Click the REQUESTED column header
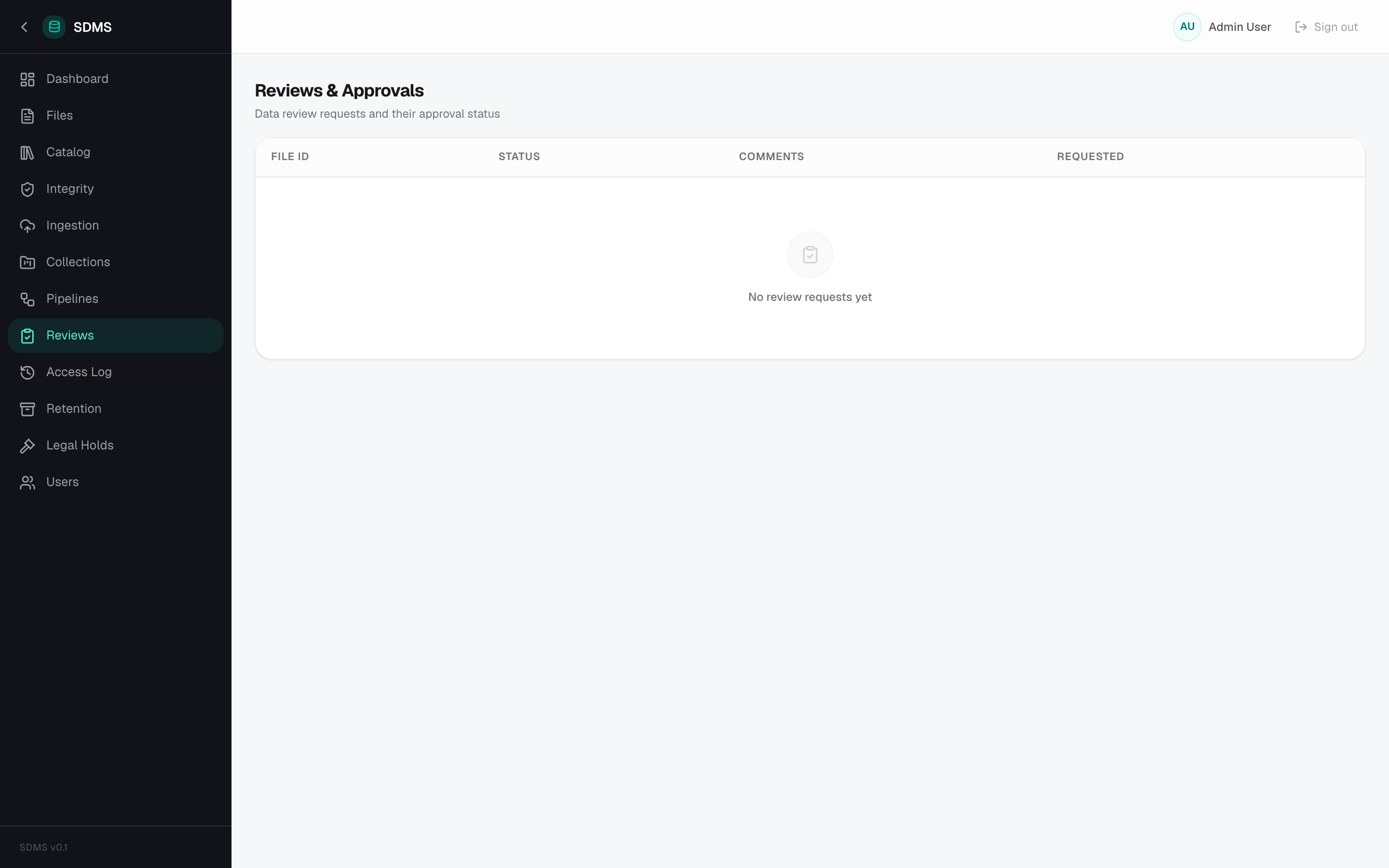1389x868 pixels. point(1090,157)
